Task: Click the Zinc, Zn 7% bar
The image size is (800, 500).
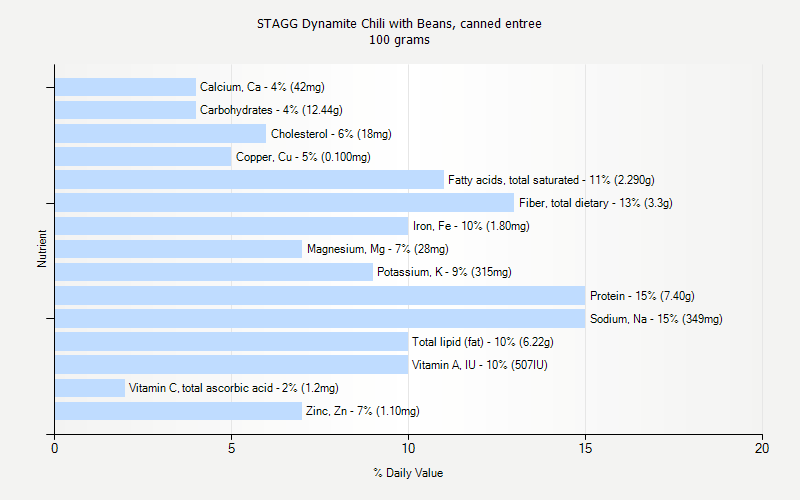Action: [179, 411]
